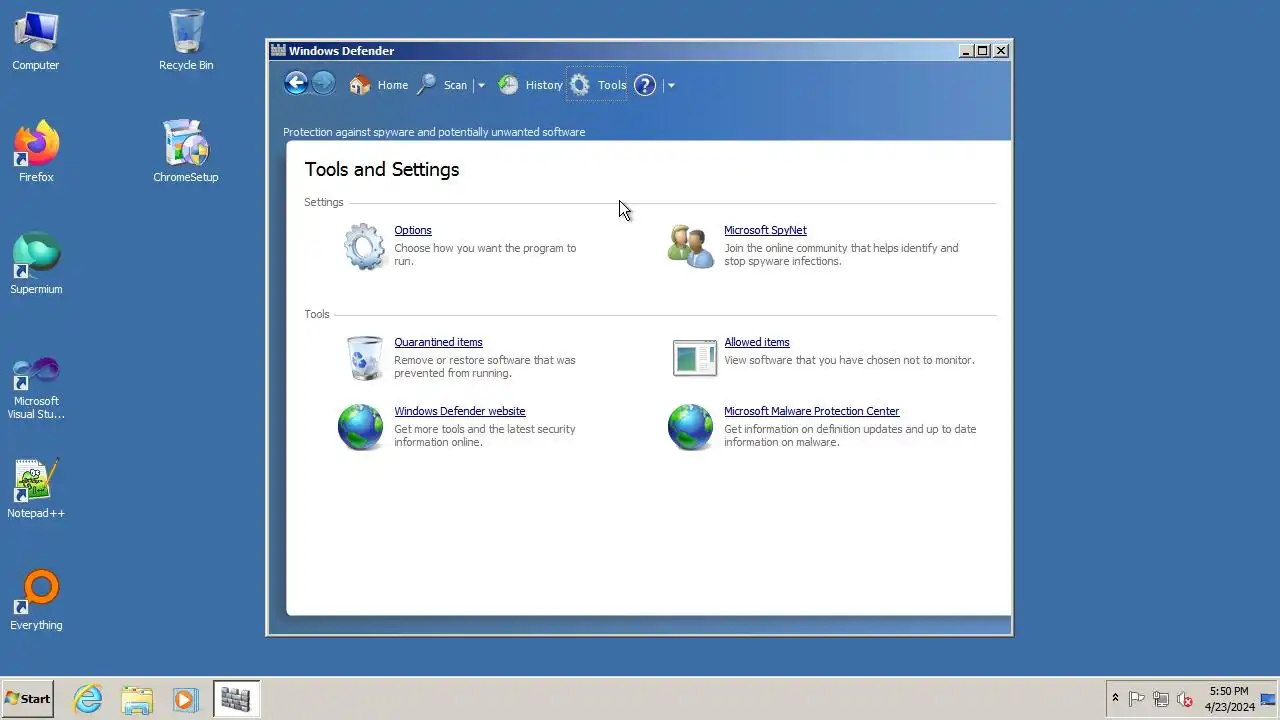Click the Microsoft SpyNet people icon
The height and width of the screenshot is (720, 1280).
click(691, 246)
